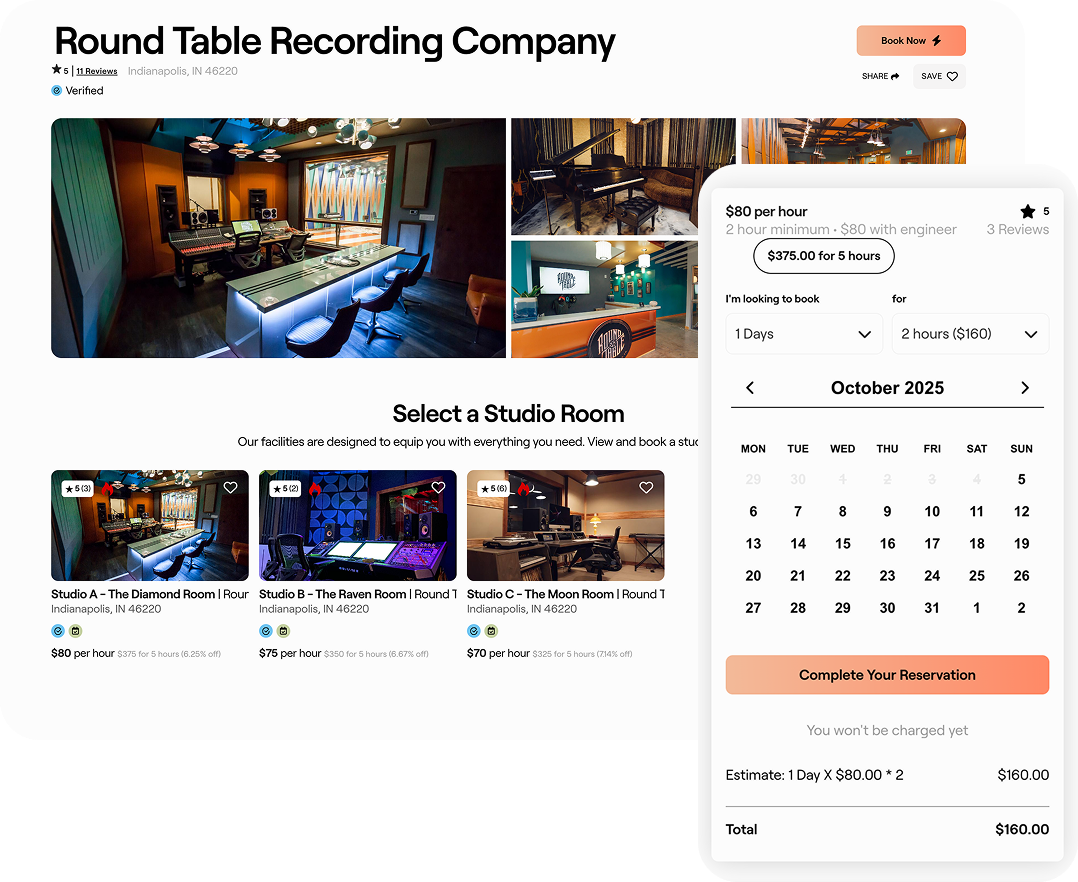Viewport: 1078px width, 882px height.
Task: Click the $75 per hour price on Studio B
Action: pyautogui.click(x=290, y=653)
